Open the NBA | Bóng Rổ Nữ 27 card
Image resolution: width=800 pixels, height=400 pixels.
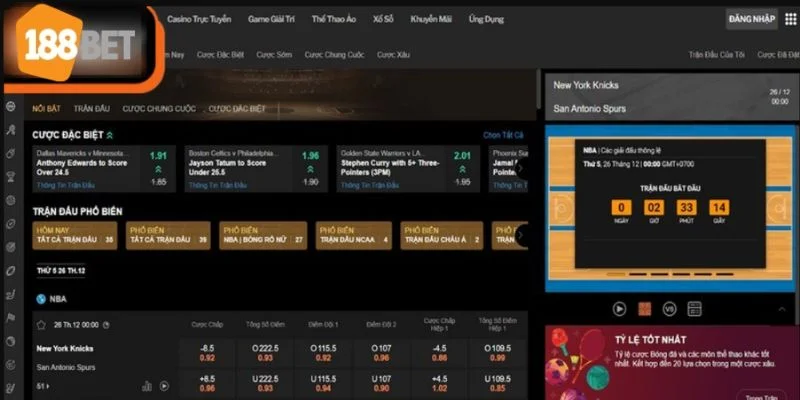263,235
